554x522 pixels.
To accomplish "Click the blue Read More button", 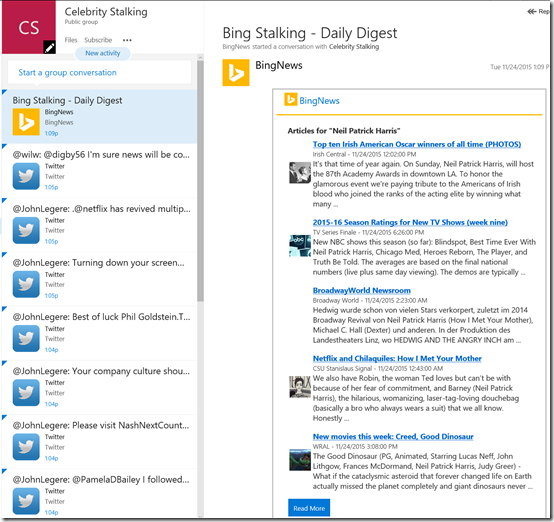I will point(309,508).
